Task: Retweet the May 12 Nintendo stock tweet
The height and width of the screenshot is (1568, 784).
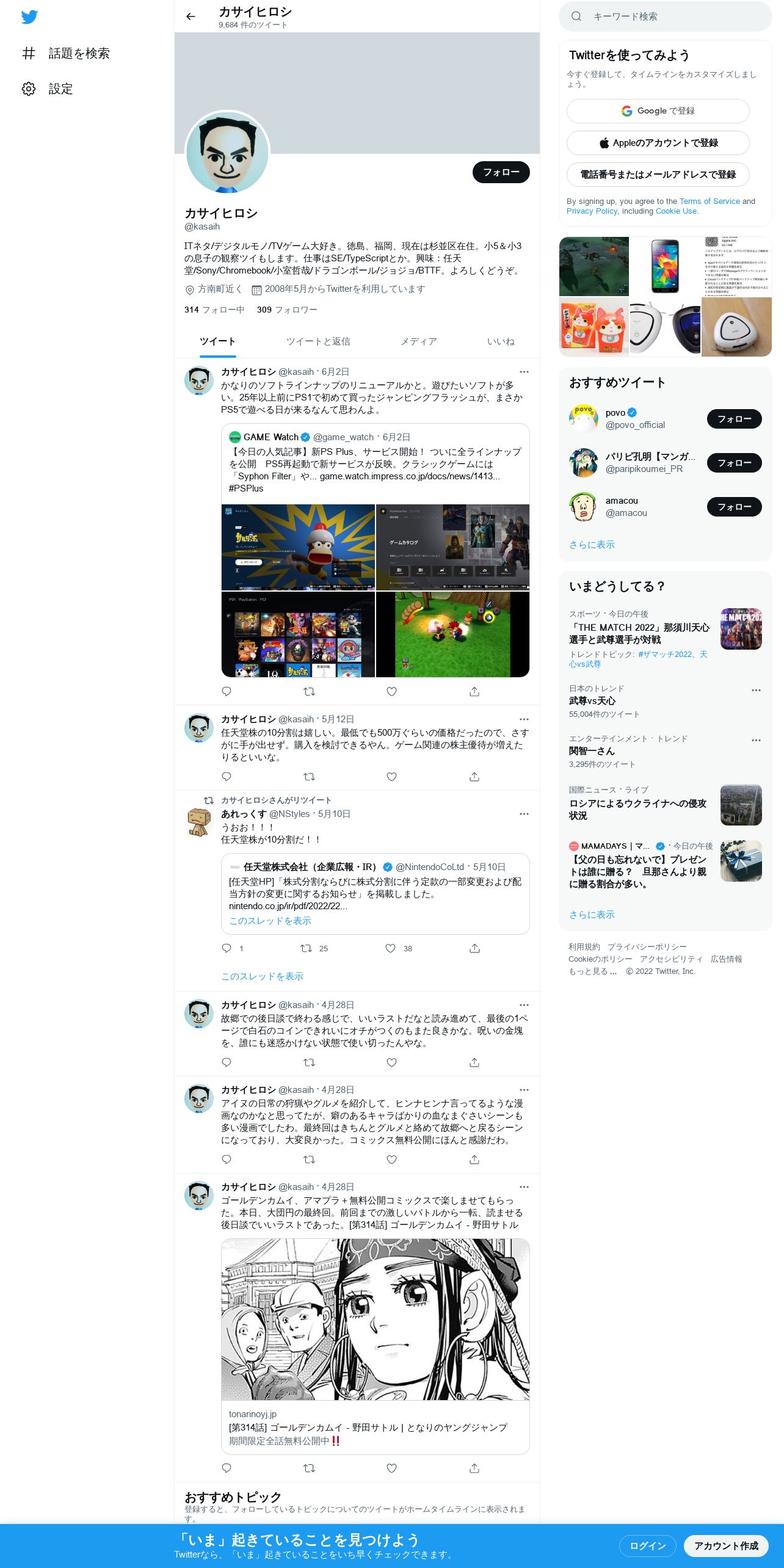Action: tap(309, 777)
